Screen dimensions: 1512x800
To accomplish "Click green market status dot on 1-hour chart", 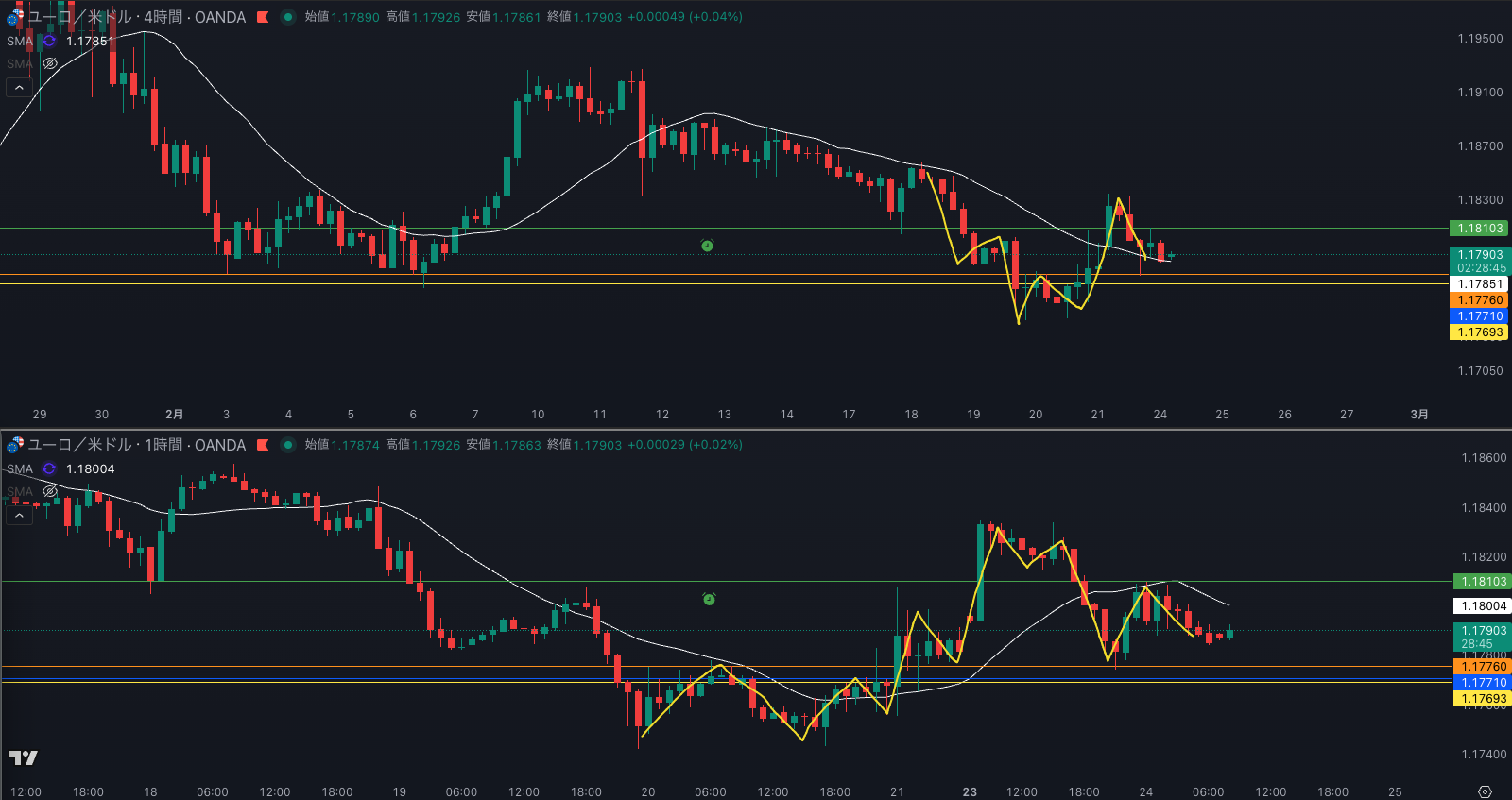I will [287, 445].
